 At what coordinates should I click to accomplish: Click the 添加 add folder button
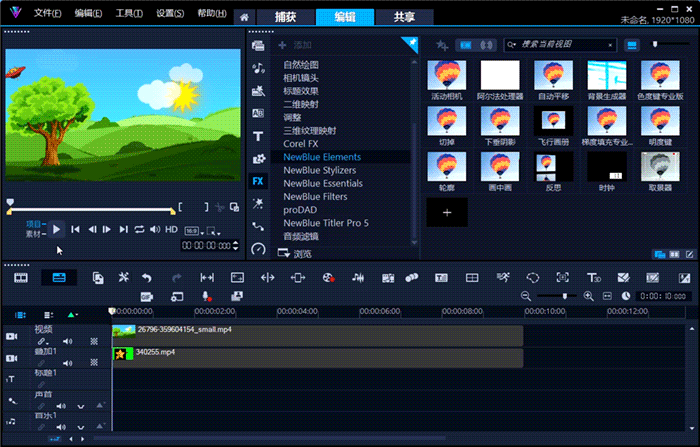click(x=295, y=45)
